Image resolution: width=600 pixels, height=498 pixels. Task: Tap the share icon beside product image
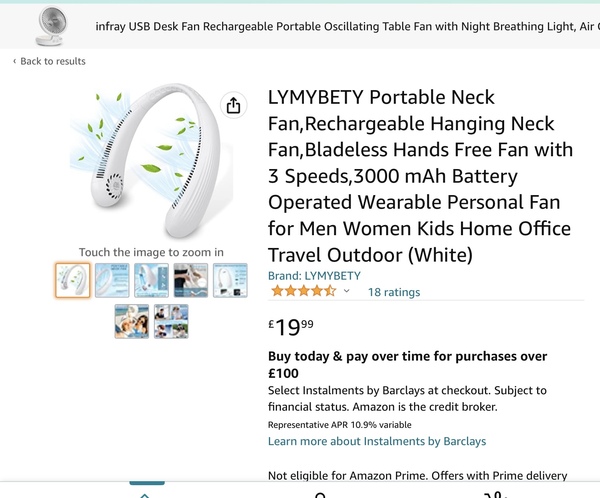click(x=232, y=105)
